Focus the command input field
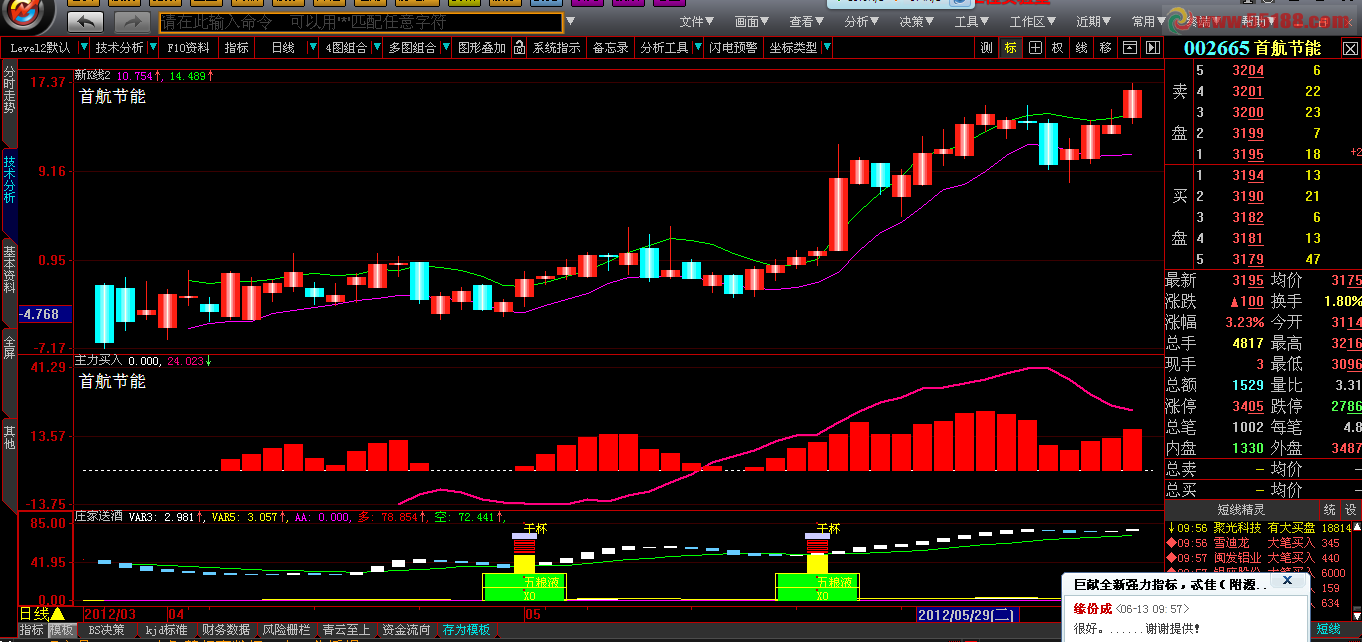Image resolution: width=1362 pixels, height=642 pixels. (360, 21)
